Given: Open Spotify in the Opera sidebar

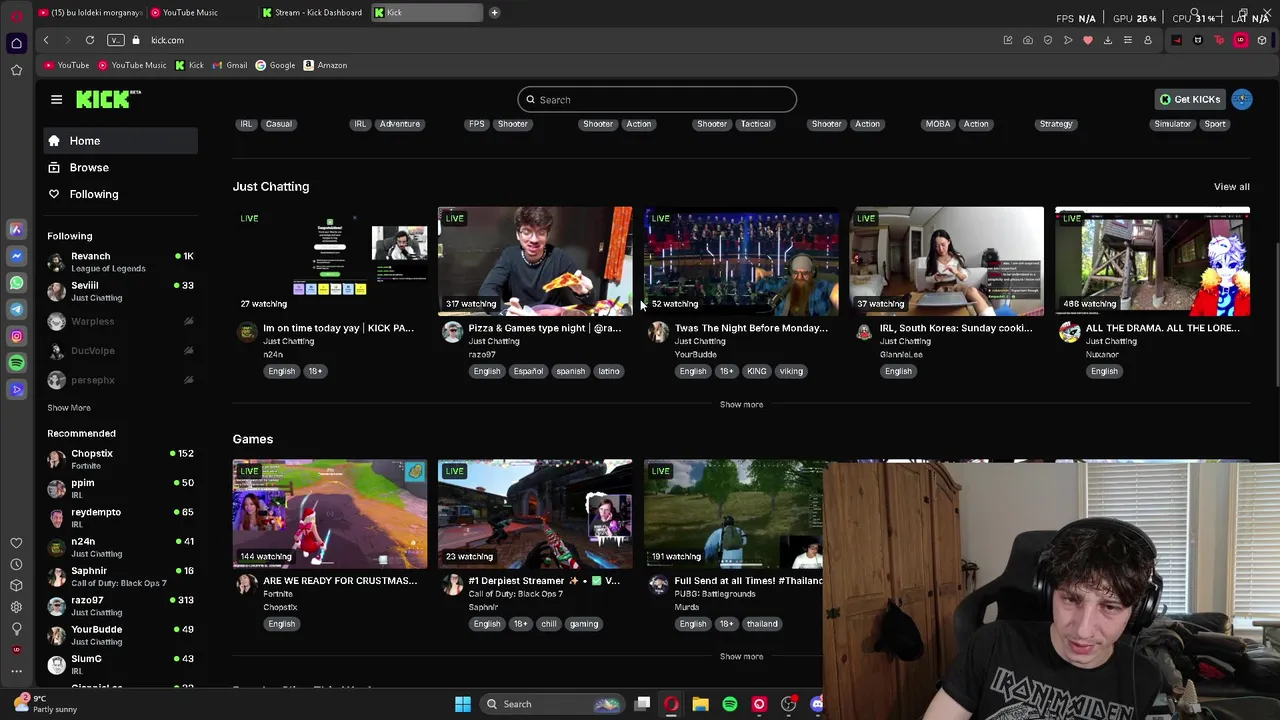Looking at the screenshot, I should pos(16,363).
